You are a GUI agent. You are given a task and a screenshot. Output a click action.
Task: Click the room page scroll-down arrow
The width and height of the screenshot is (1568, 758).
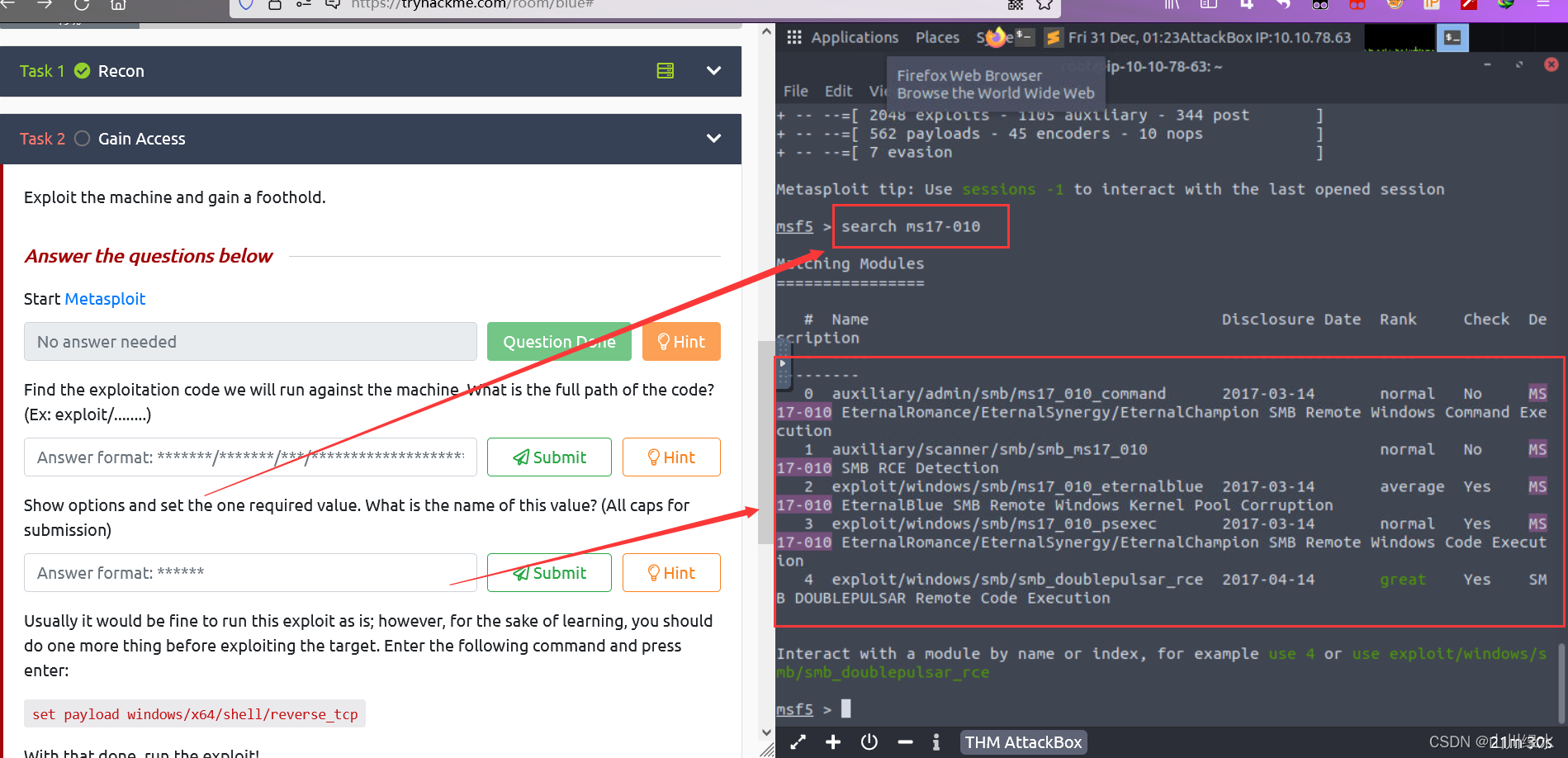(766, 732)
